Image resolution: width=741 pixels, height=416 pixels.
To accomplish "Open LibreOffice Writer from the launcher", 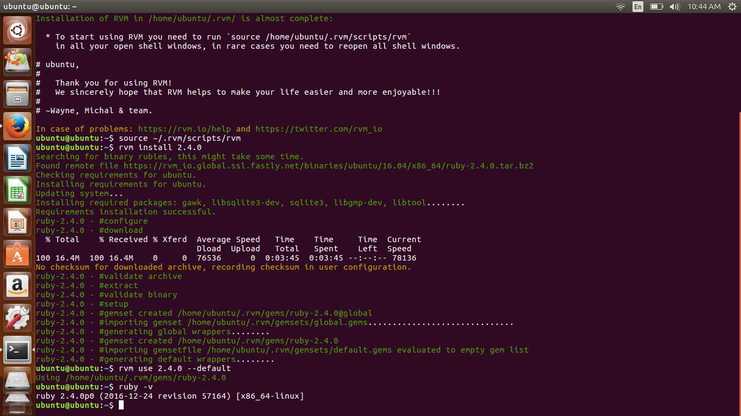I will tap(17, 158).
